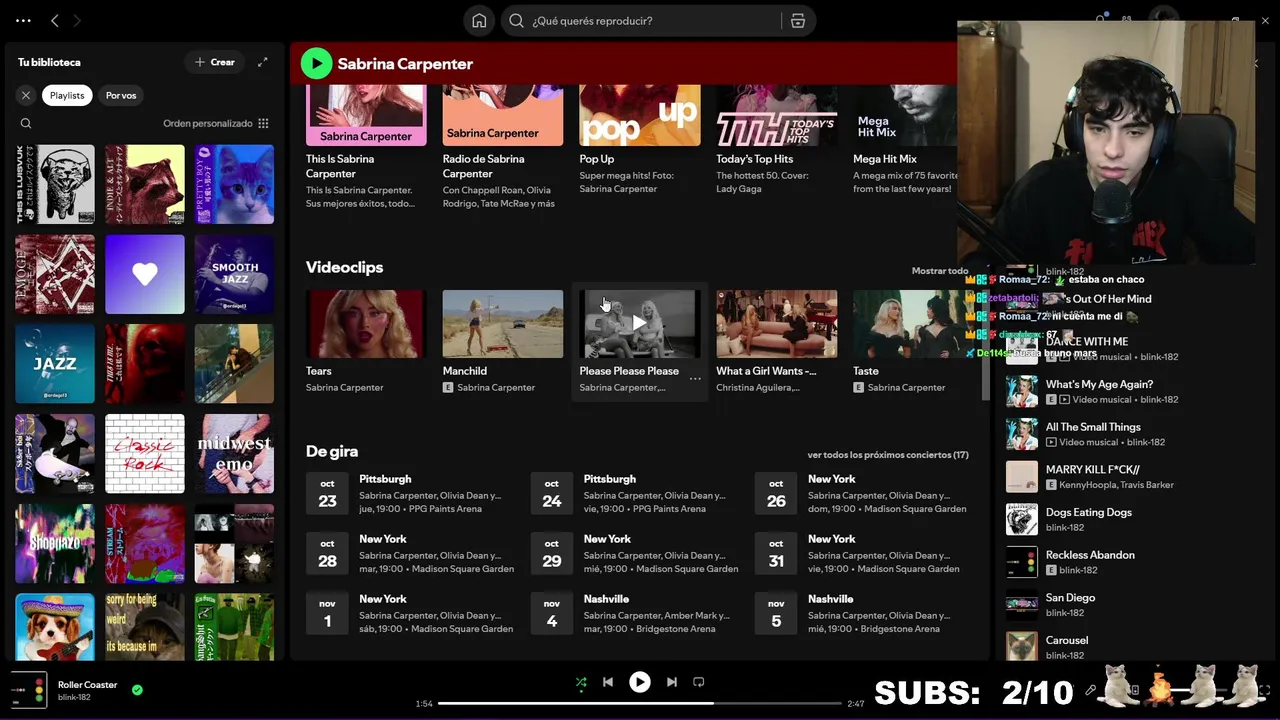Open the Smooth Jazz playlist cover
The image size is (1280, 720).
pyautogui.click(x=234, y=274)
